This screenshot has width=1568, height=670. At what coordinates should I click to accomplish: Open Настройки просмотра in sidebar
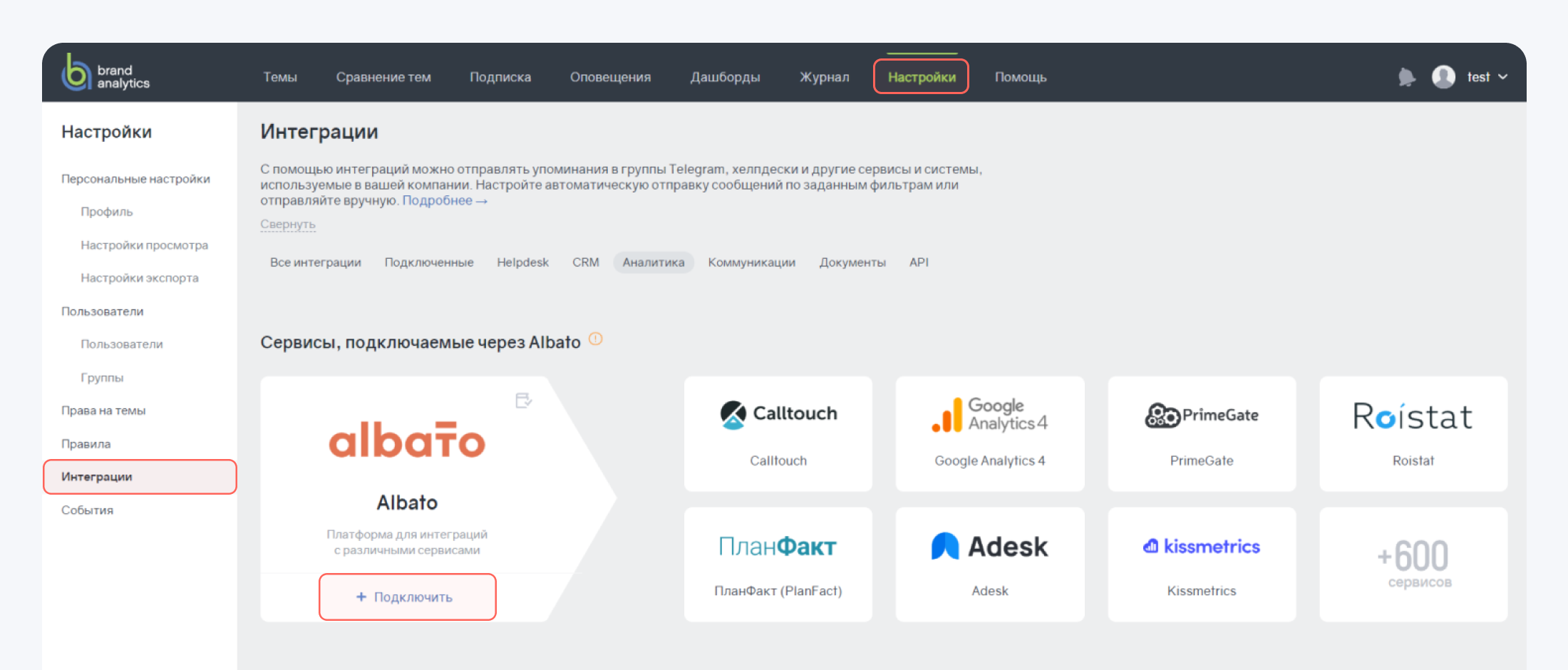point(145,245)
